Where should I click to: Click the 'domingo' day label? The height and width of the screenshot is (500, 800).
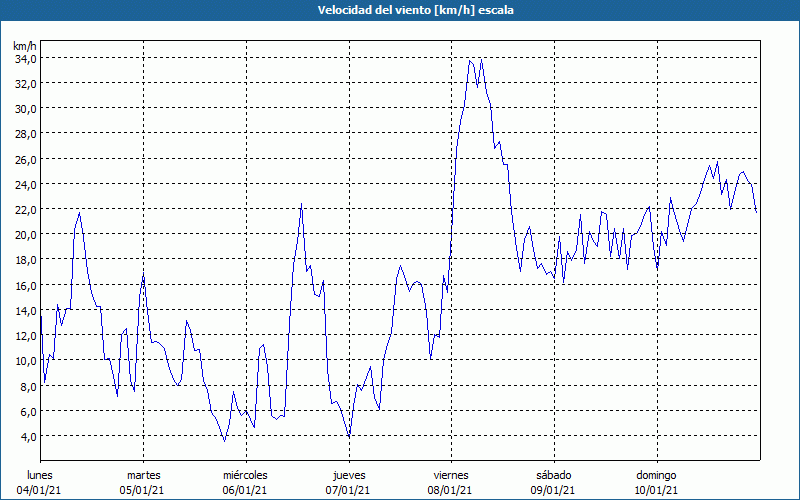[x=656, y=475]
